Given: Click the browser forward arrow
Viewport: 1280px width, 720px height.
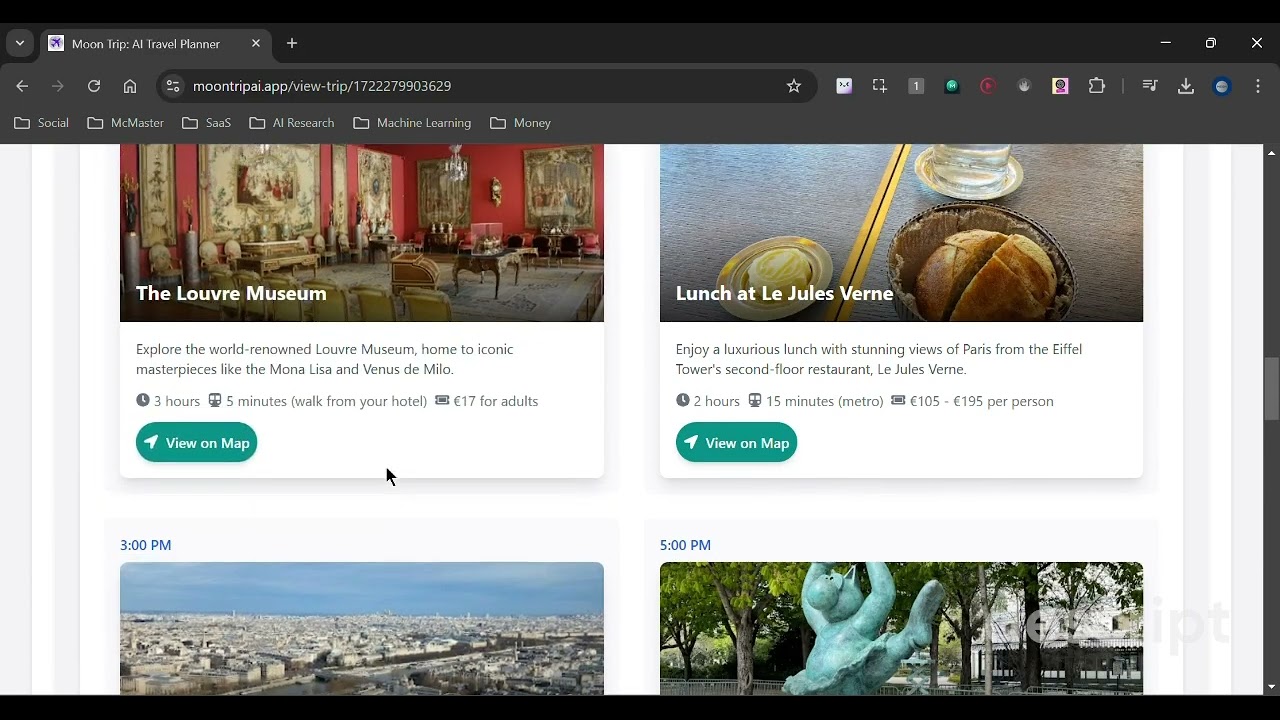Looking at the screenshot, I should click(x=58, y=86).
